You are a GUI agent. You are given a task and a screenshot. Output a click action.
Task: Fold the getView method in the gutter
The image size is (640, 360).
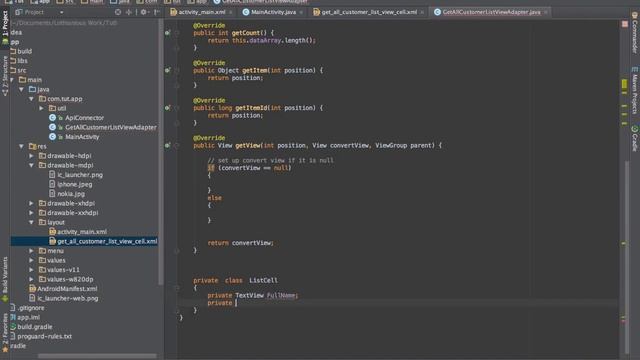[x=177, y=145]
